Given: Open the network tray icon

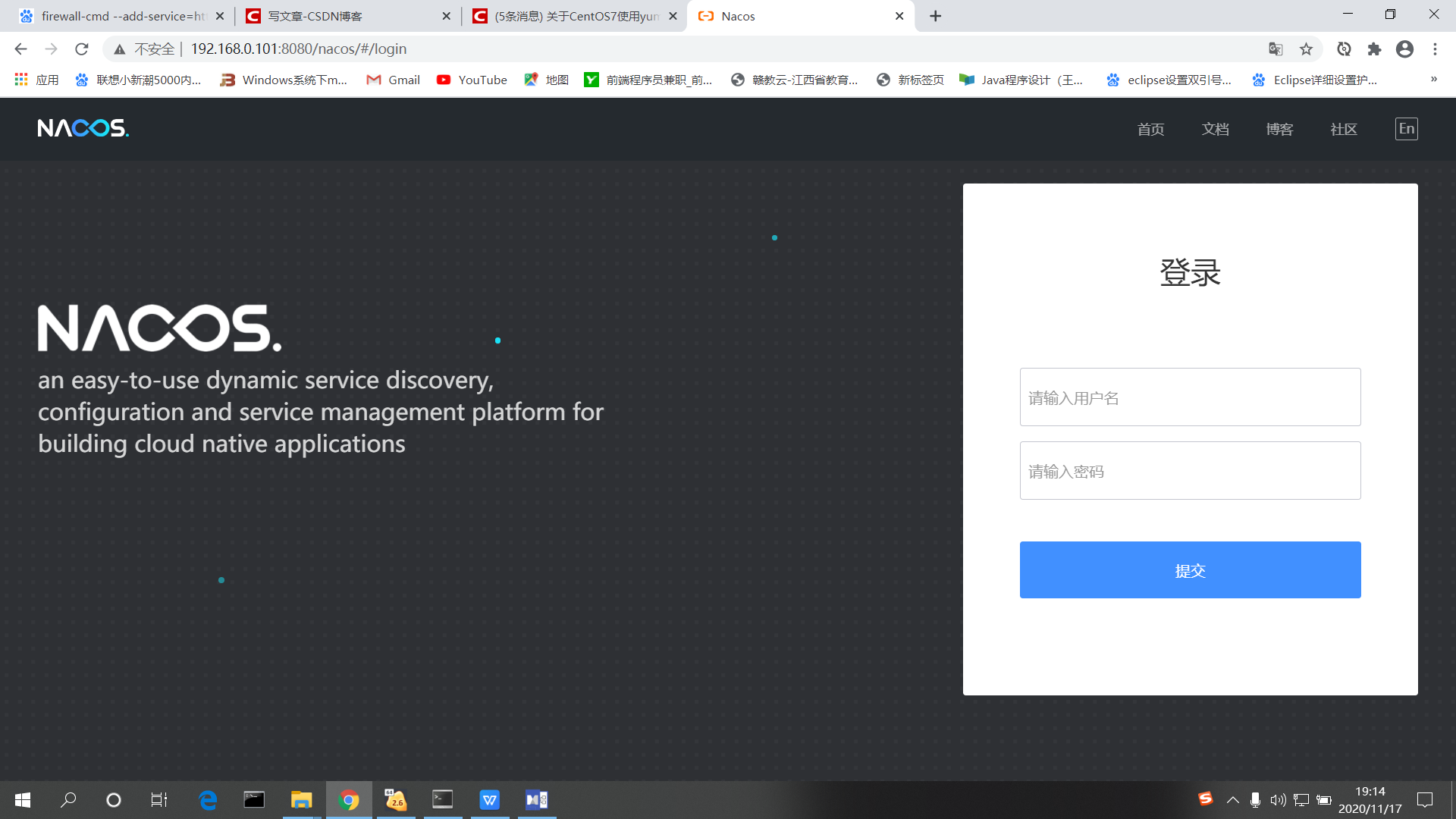Looking at the screenshot, I should tap(1301, 800).
